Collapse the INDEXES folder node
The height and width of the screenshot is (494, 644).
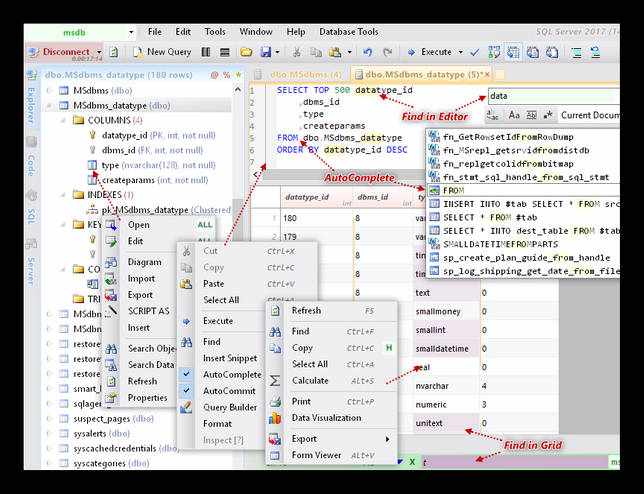(x=63, y=195)
